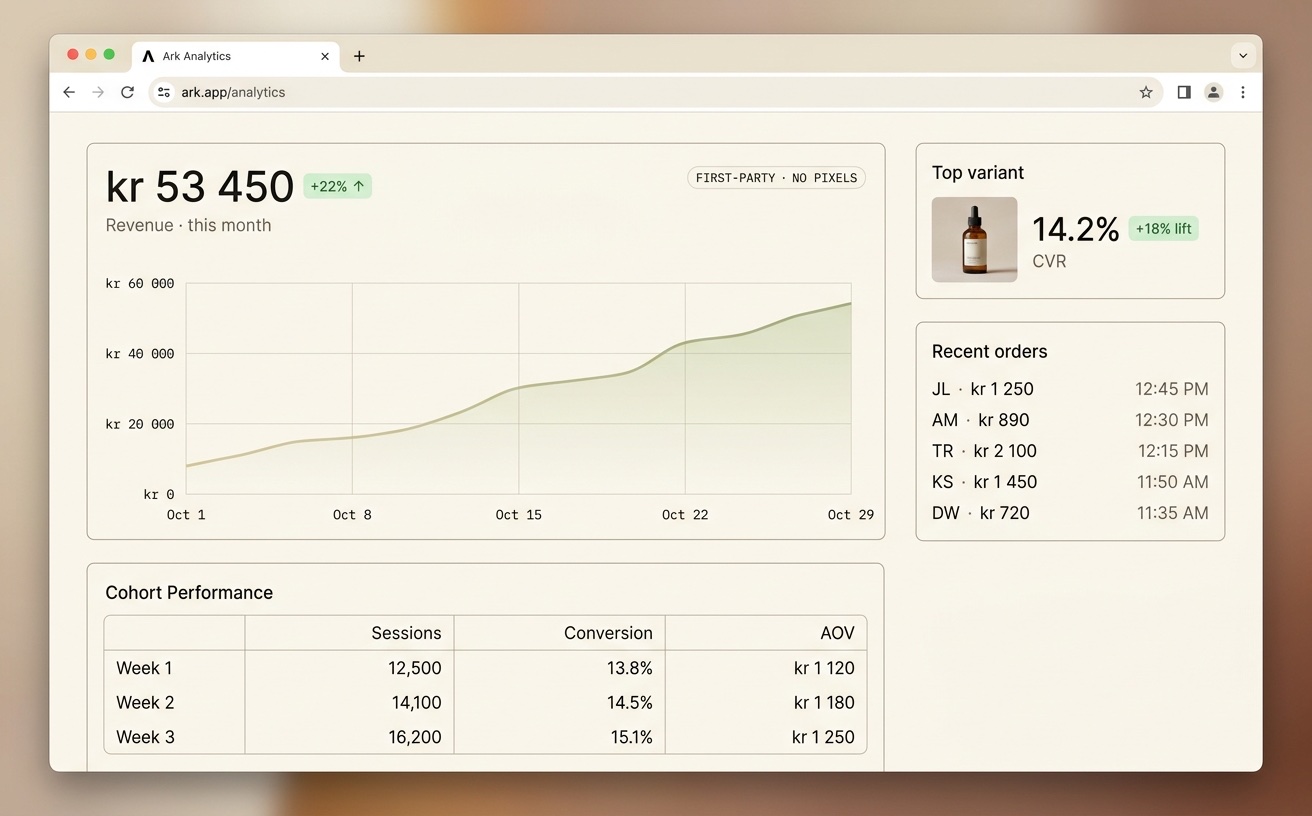
Task: Open the browser three-dot menu
Action: [x=1243, y=92]
